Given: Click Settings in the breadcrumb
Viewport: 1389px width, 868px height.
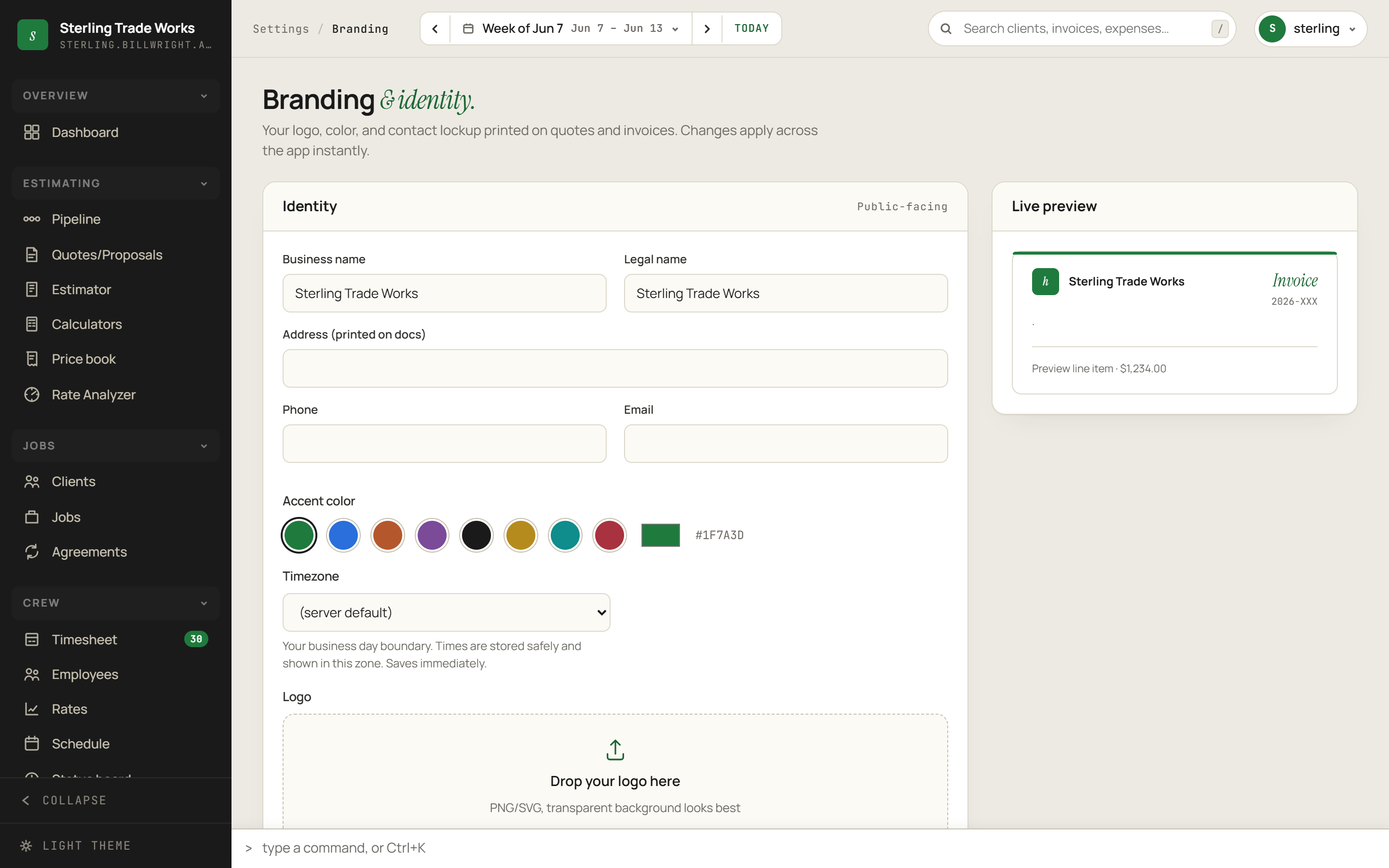Looking at the screenshot, I should click(281, 29).
